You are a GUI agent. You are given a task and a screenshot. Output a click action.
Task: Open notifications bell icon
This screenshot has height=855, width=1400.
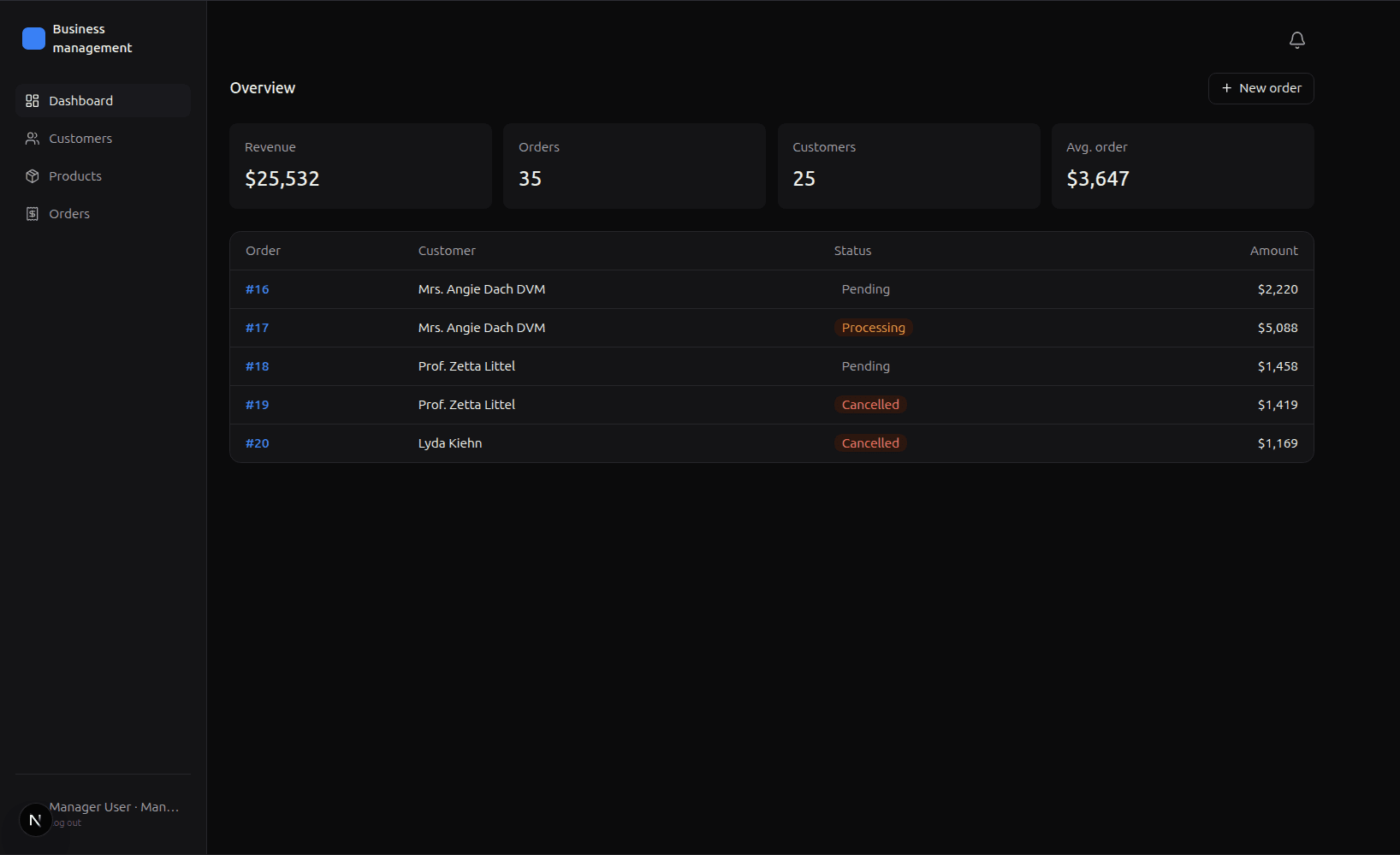click(x=1297, y=40)
